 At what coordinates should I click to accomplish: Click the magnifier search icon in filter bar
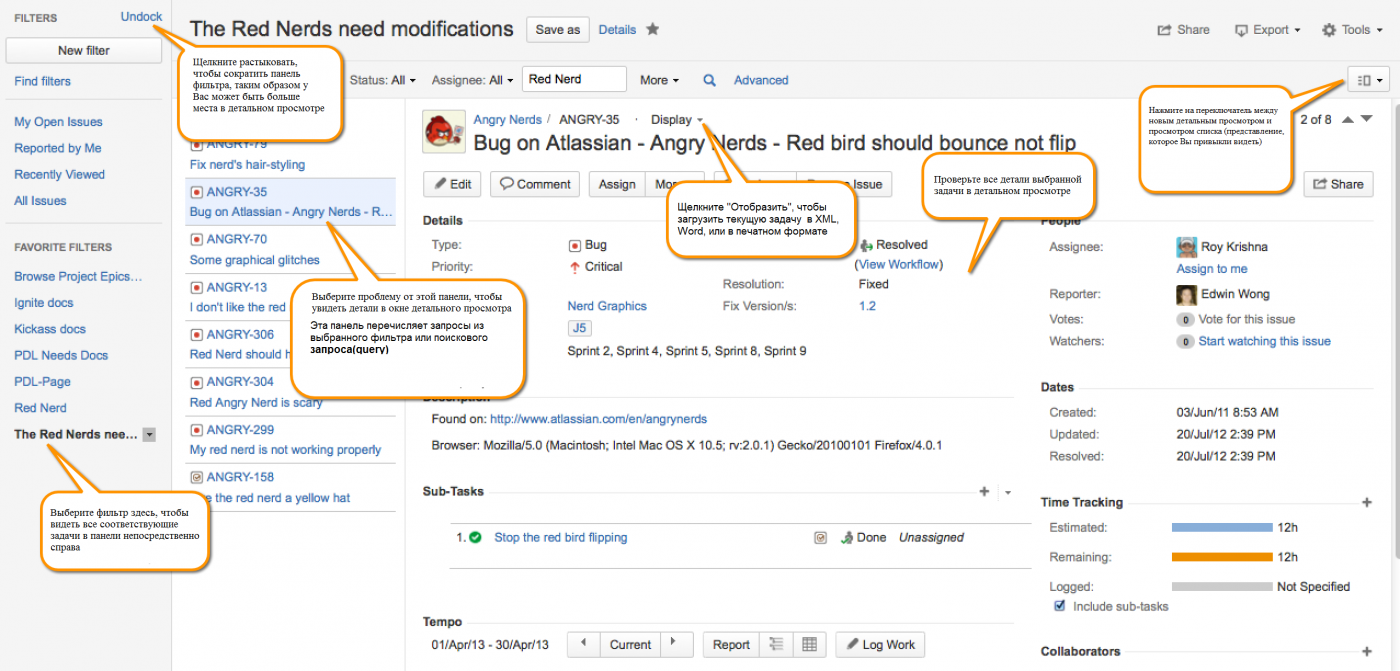pyautogui.click(x=709, y=80)
